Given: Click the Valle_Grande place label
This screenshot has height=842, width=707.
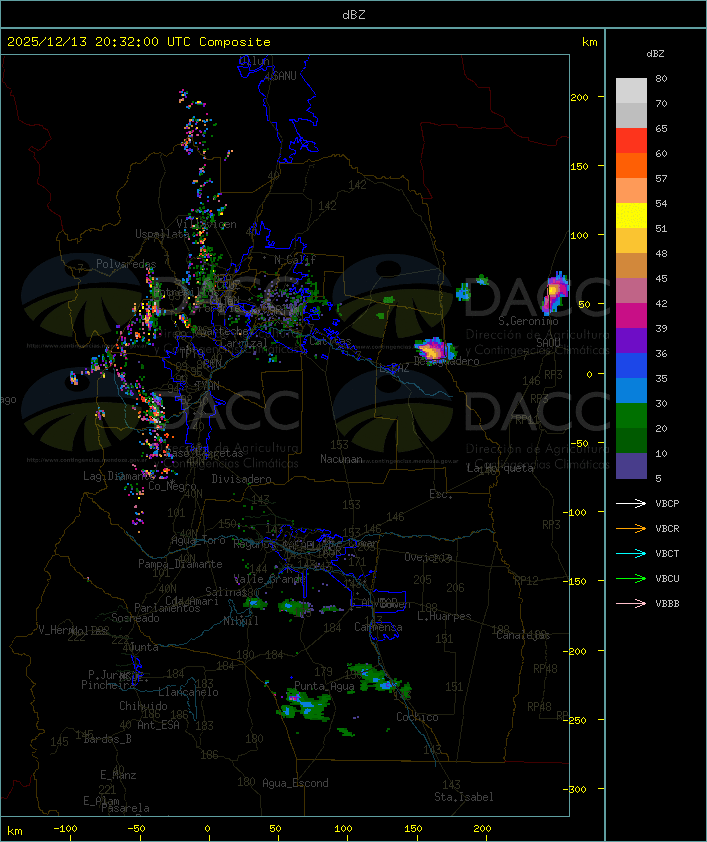Looking at the screenshot, I should click(269, 579).
